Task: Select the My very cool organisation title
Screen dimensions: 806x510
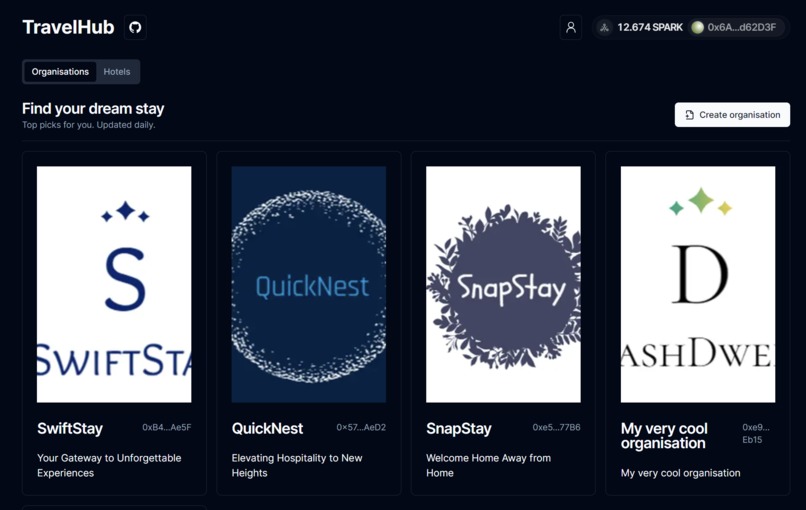Action: click(664, 435)
